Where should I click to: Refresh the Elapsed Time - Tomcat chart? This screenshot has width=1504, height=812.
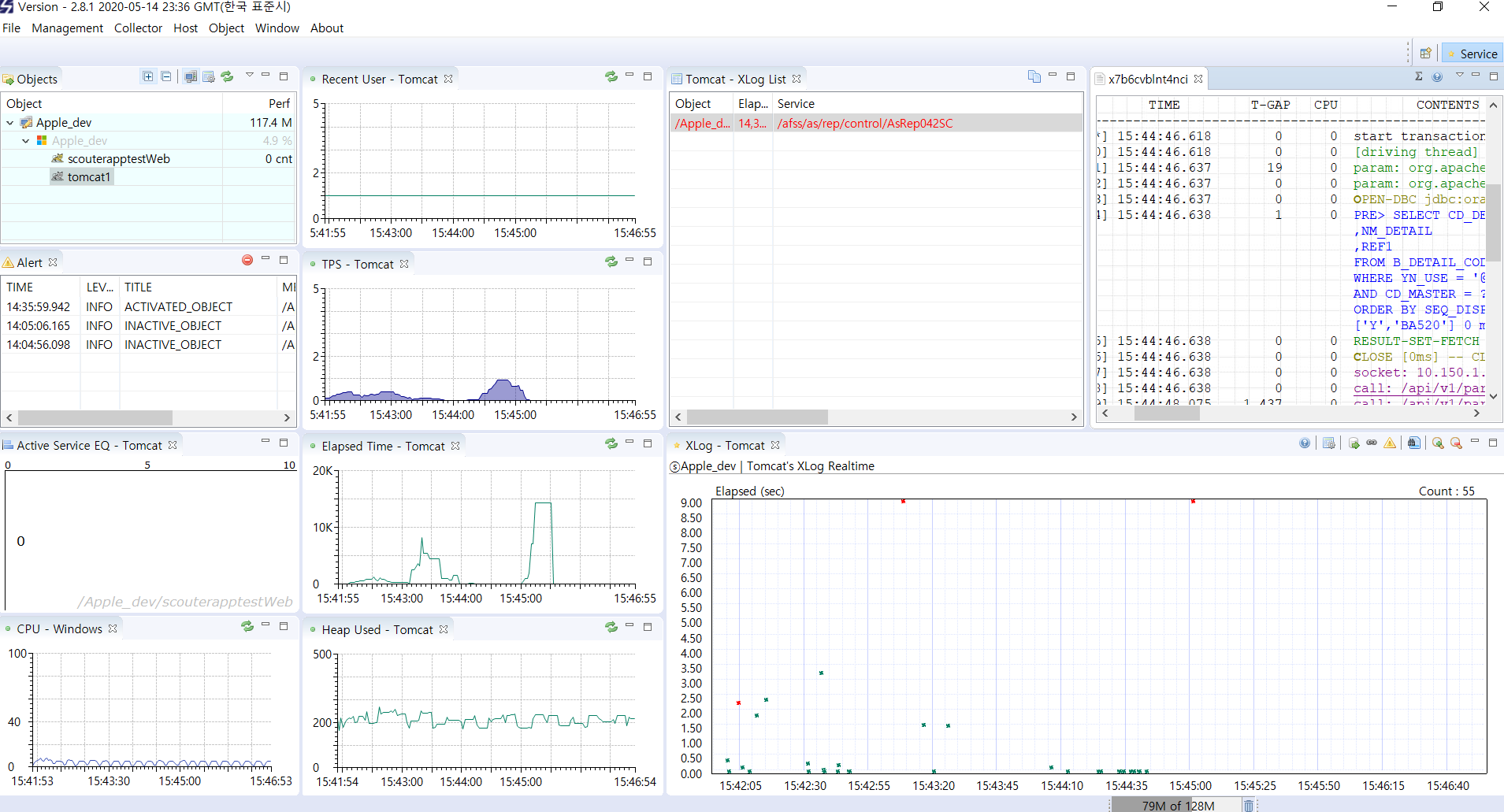[x=611, y=443]
